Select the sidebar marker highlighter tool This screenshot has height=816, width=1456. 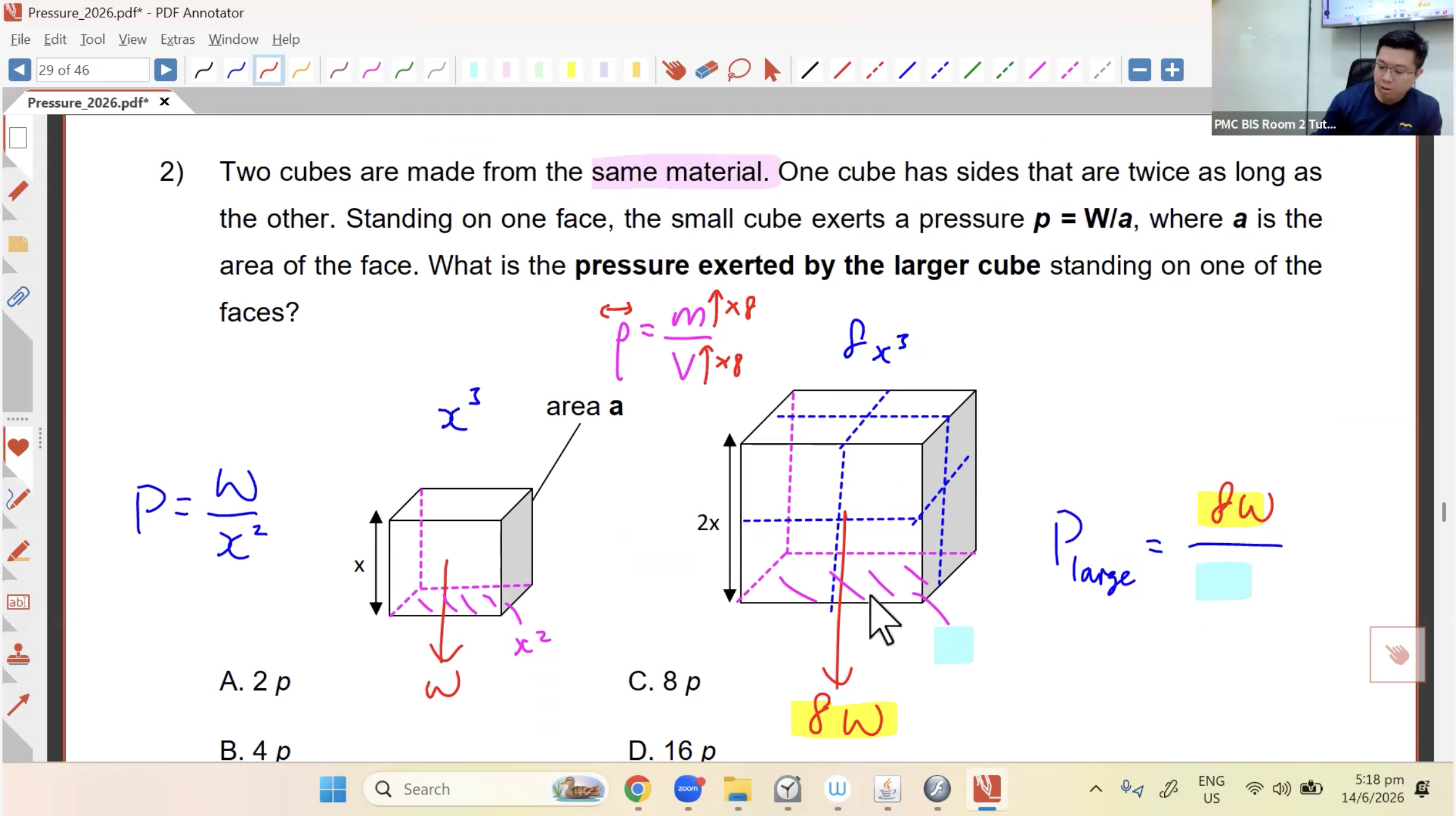18,551
